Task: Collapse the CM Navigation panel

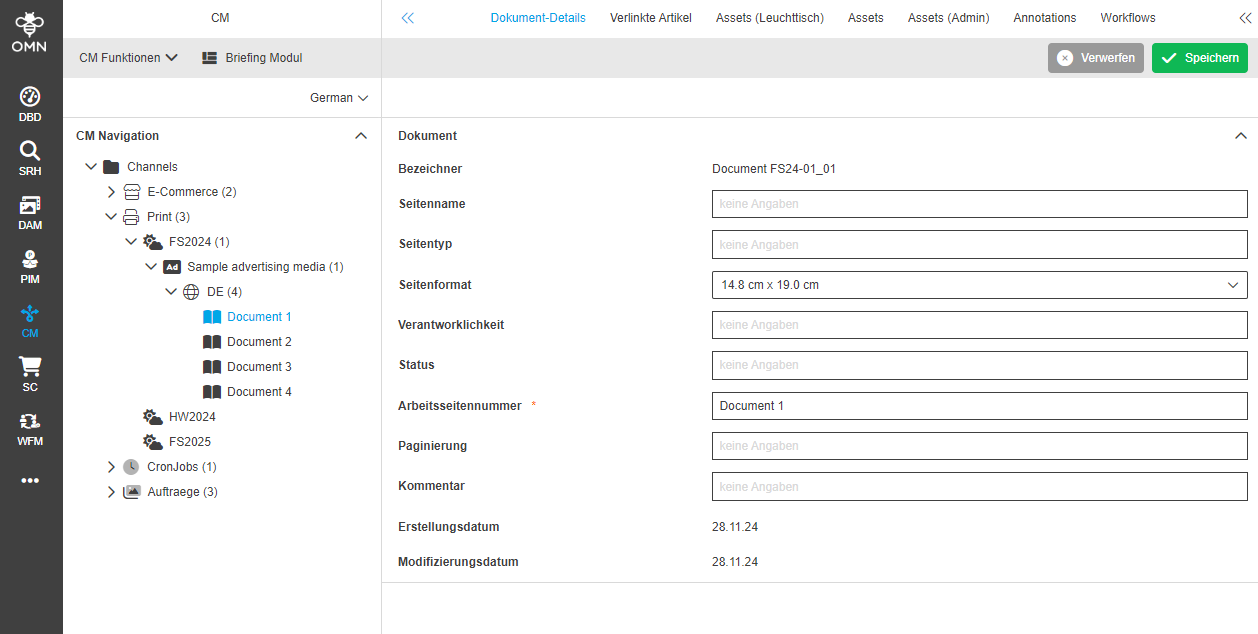Action: (x=361, y=136)
